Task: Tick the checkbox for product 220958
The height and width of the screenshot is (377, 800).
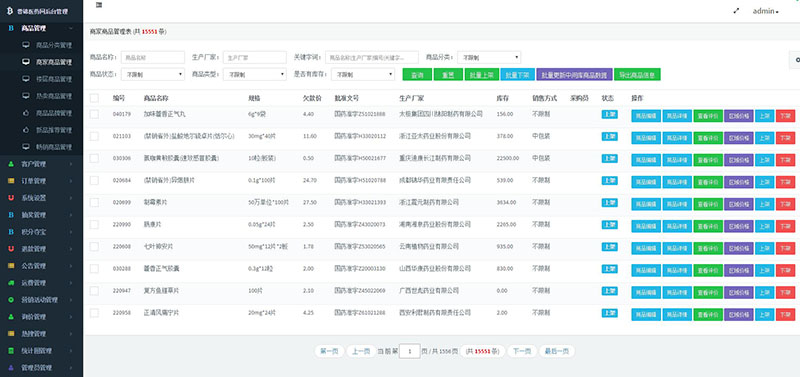Action: [x=94, y=313]
